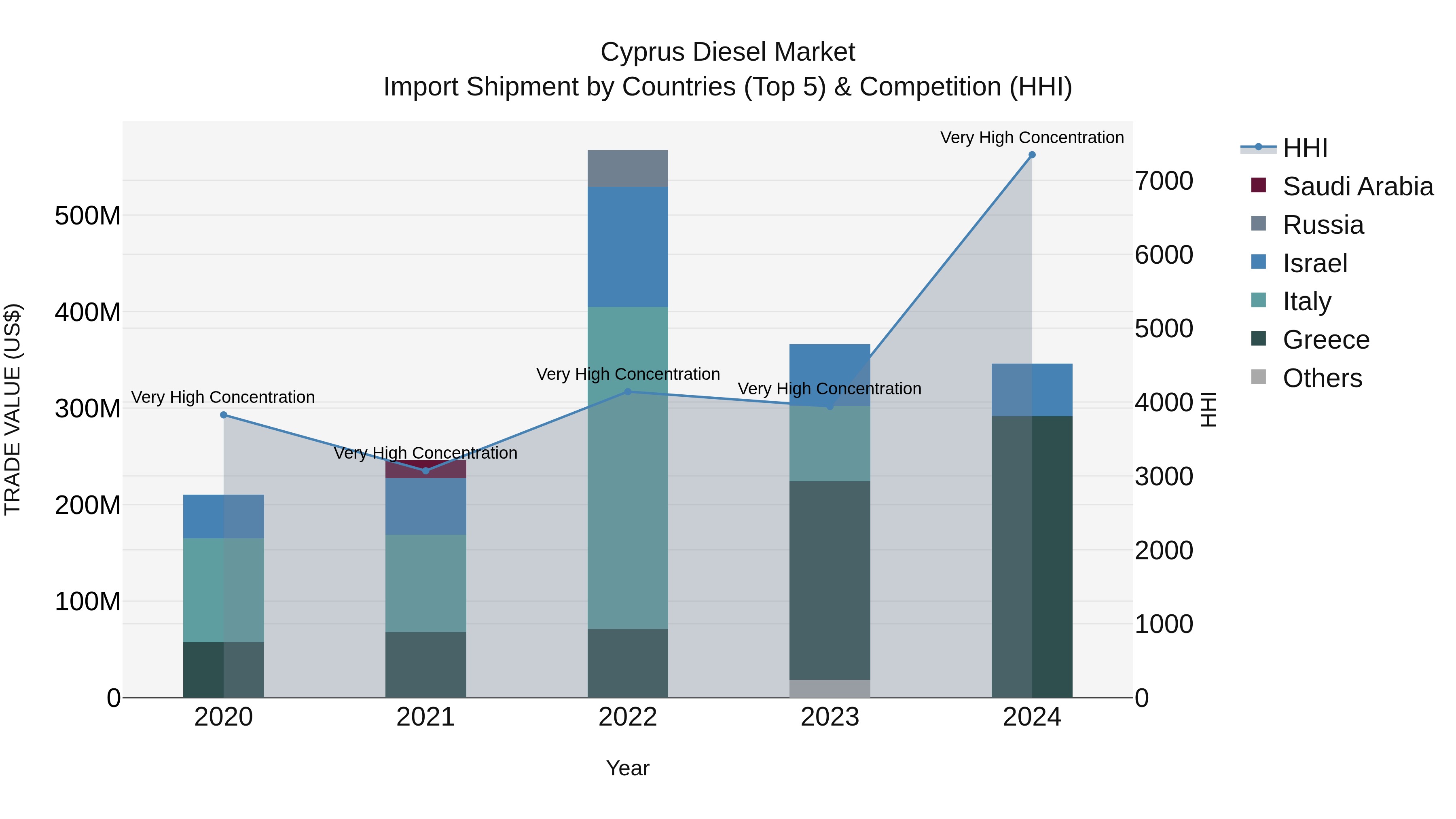1456x819 pixels.
Task: Click the 7000 HHI axis tick label
Action: (x=1164, y=181)
